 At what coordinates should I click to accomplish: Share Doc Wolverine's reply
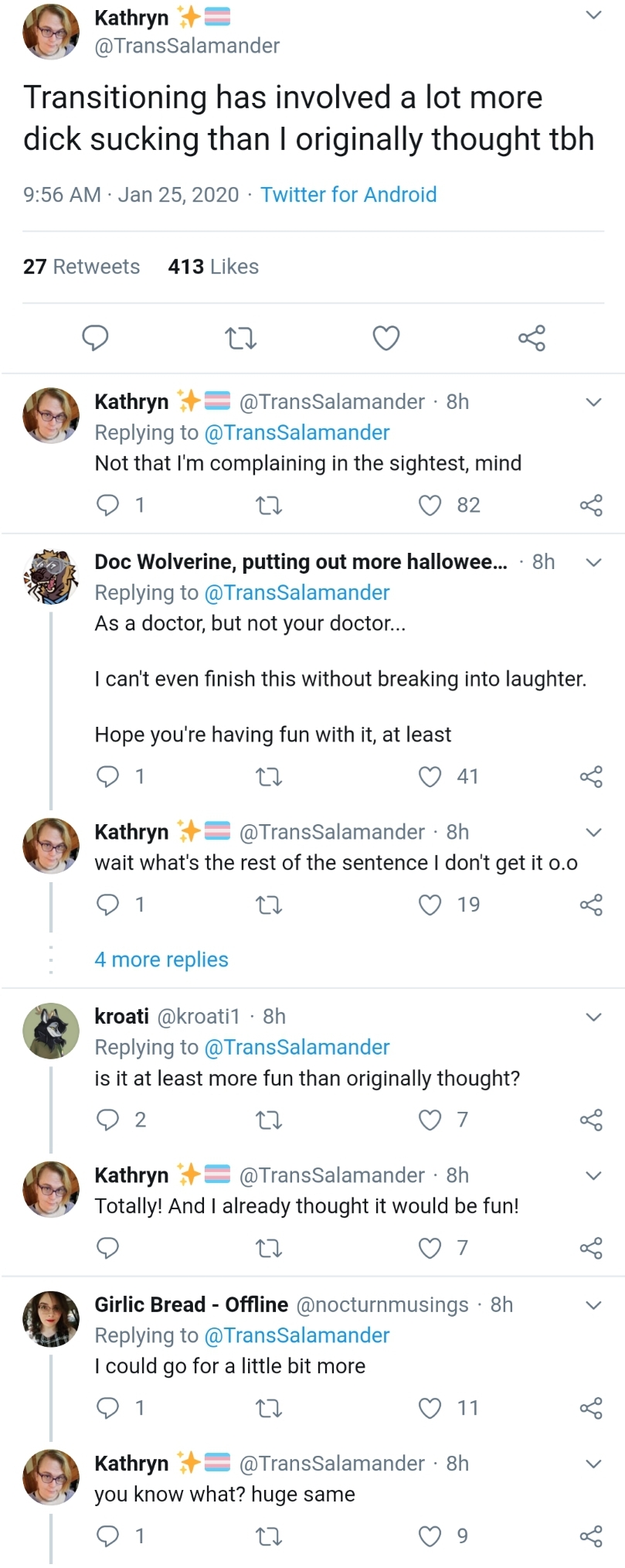tap(591, 776)
